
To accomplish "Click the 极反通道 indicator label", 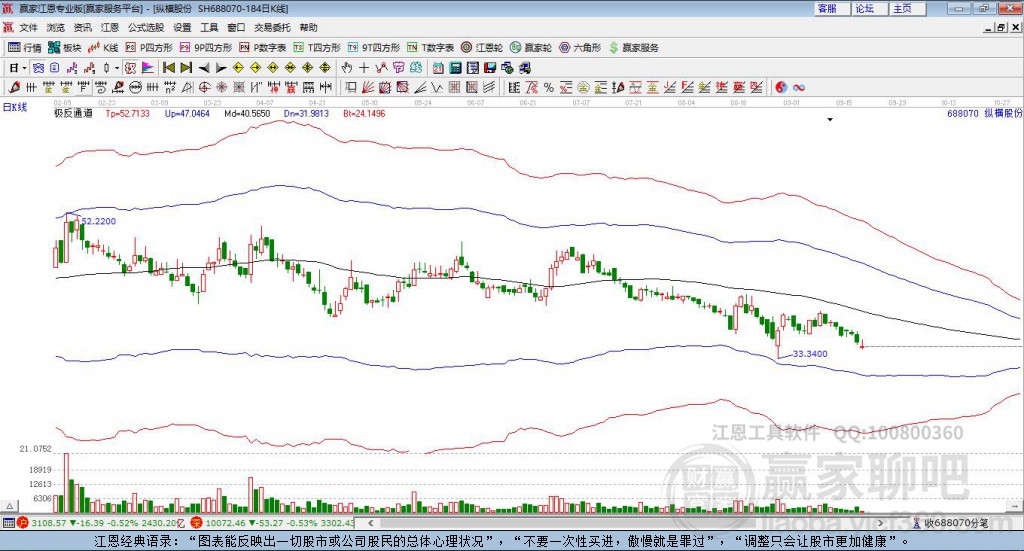I will point(73,114).
